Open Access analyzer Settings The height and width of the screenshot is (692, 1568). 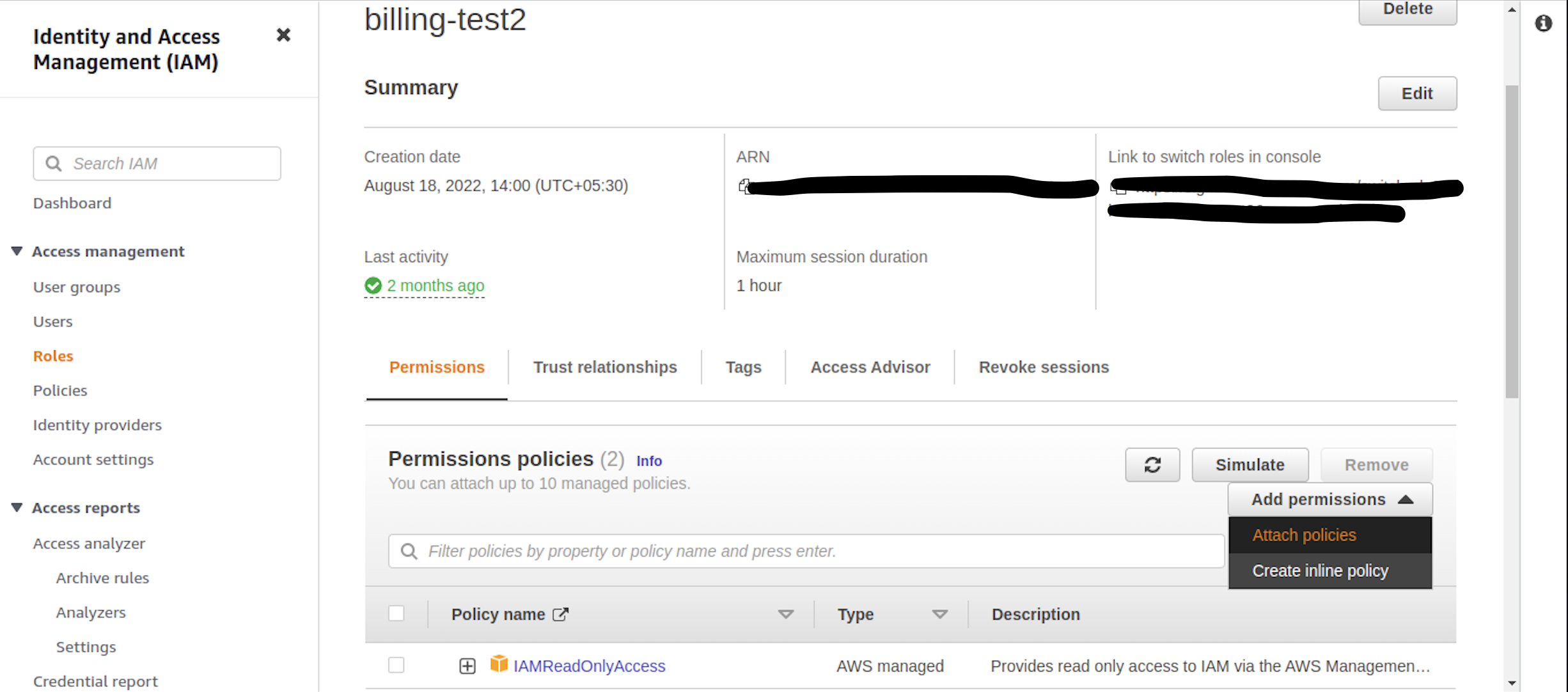86,647
